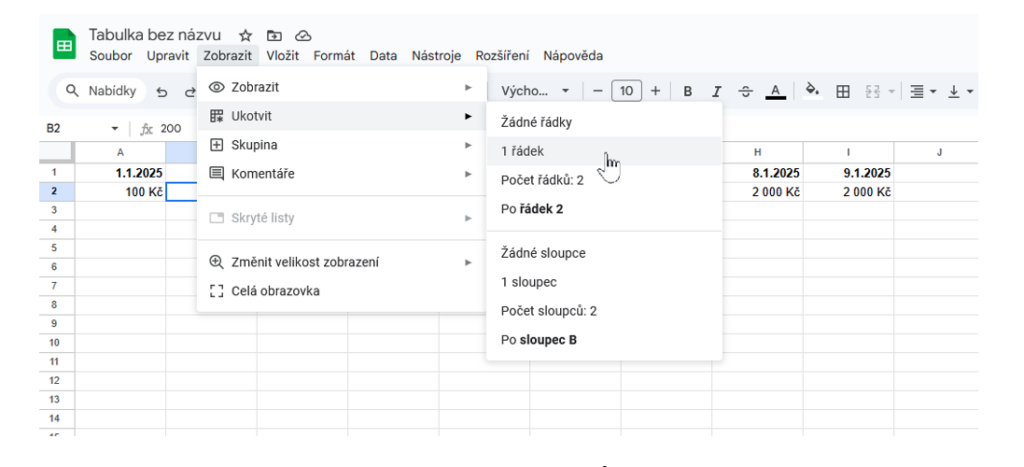The image size is (1024, 467).
Task: Open the Google Sheets home icon
Action: pos(65,45)
